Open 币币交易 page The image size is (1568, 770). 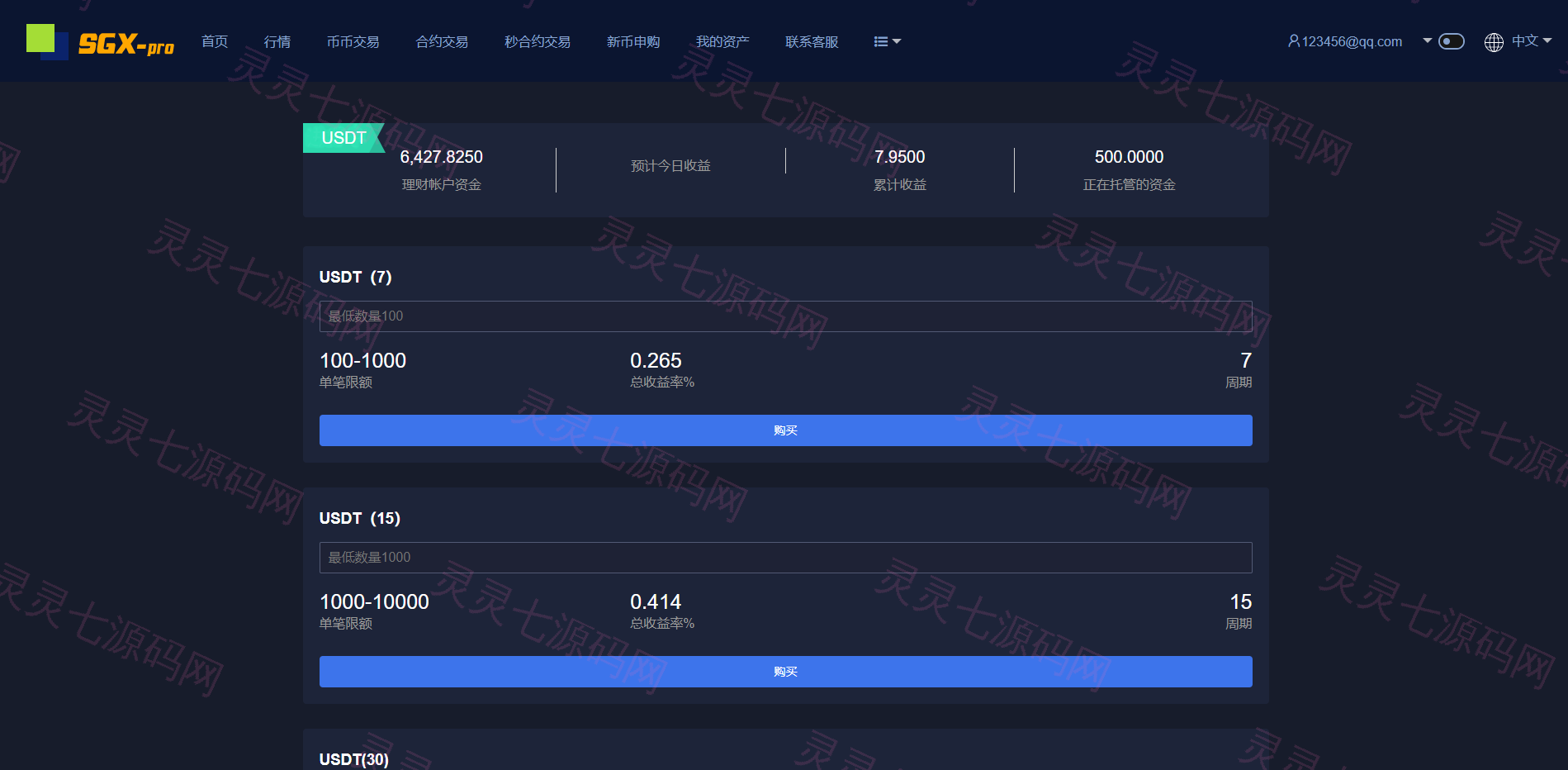[x=353, y=41]
